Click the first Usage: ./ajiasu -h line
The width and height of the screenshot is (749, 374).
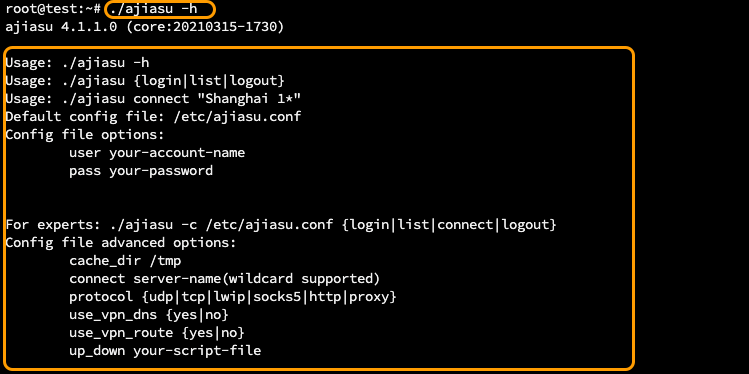(77, 63)
